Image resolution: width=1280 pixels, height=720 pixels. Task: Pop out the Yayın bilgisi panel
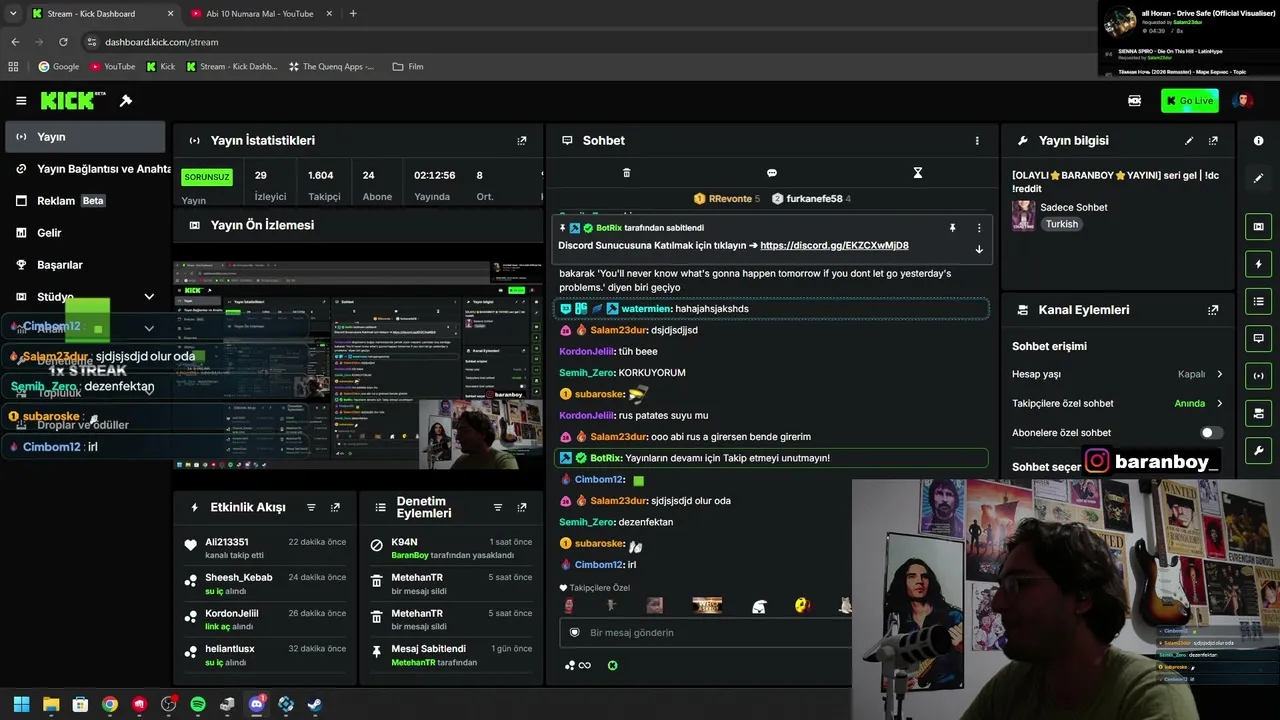[1213, 141]
